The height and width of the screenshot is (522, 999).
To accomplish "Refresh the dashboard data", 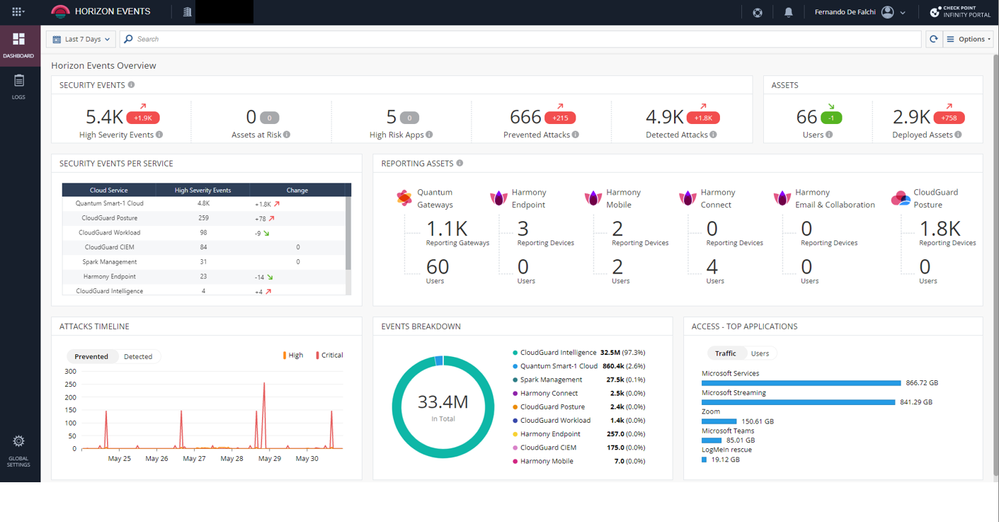I will pos(933,39).
